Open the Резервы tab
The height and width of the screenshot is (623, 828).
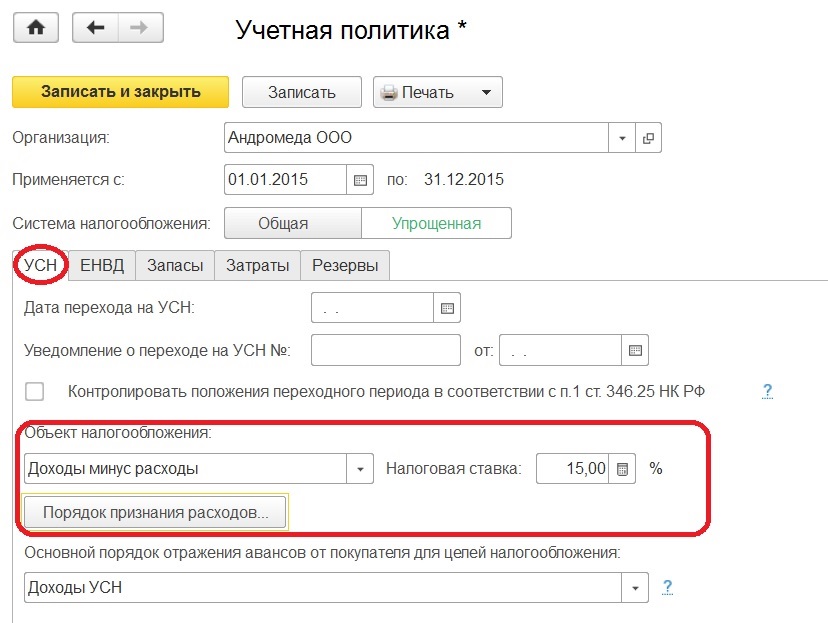coord(345,265)
